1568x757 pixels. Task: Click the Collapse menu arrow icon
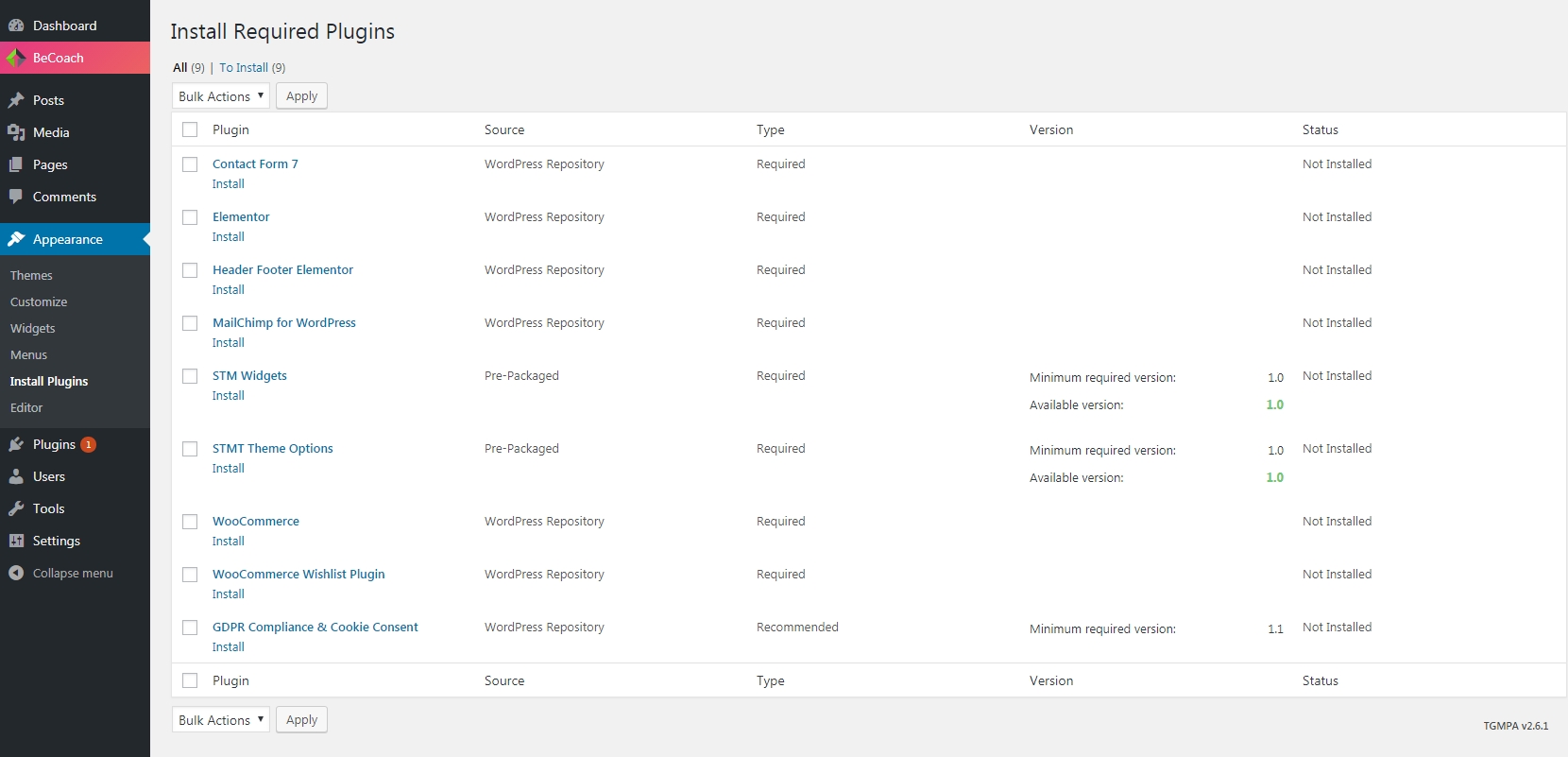pyautogui.click(x=16, y=573)
